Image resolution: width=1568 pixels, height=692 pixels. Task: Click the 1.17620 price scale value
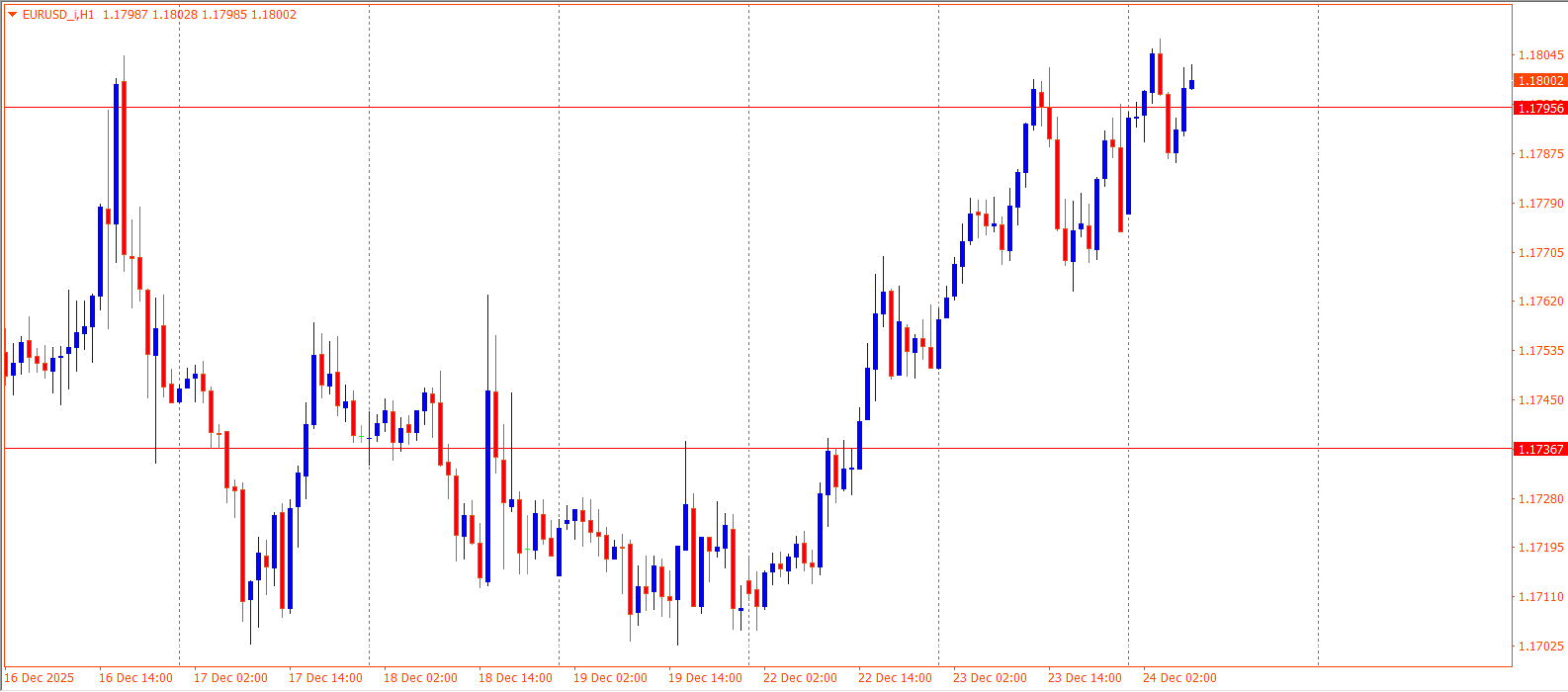pos(1541,301)
